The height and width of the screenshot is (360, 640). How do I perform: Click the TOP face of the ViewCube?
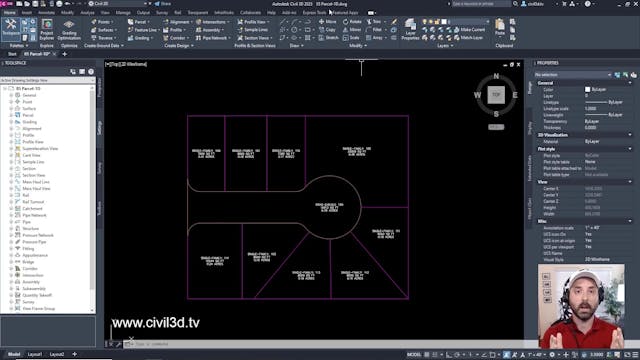[496, 95]
